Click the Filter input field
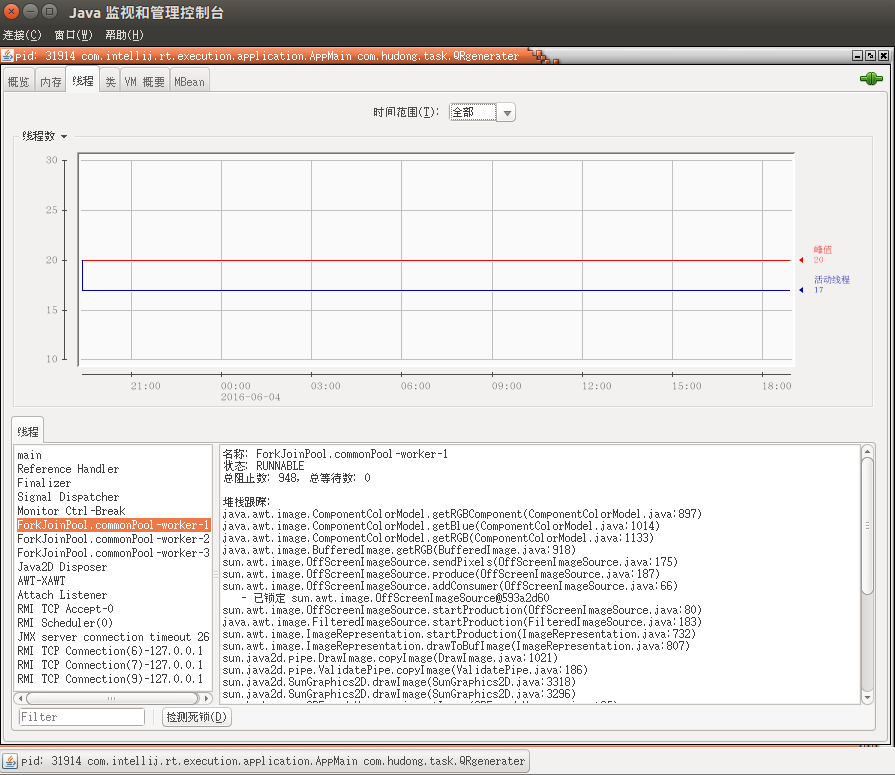The width and height of the screenshot is (895, 775). [x=82, y=717]
